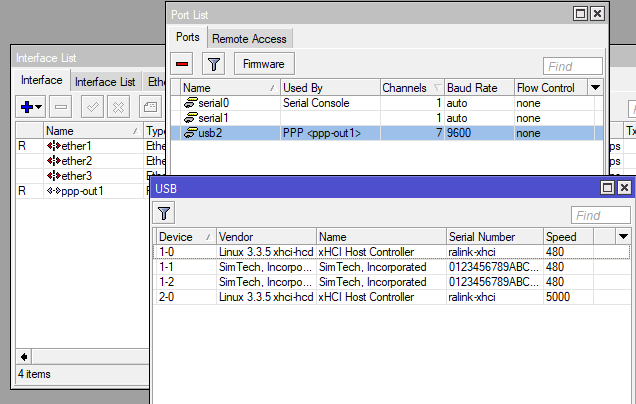This screenshot has height=404, width=636.
Task: Sort ports by Channels column
Action: (412, 88)
